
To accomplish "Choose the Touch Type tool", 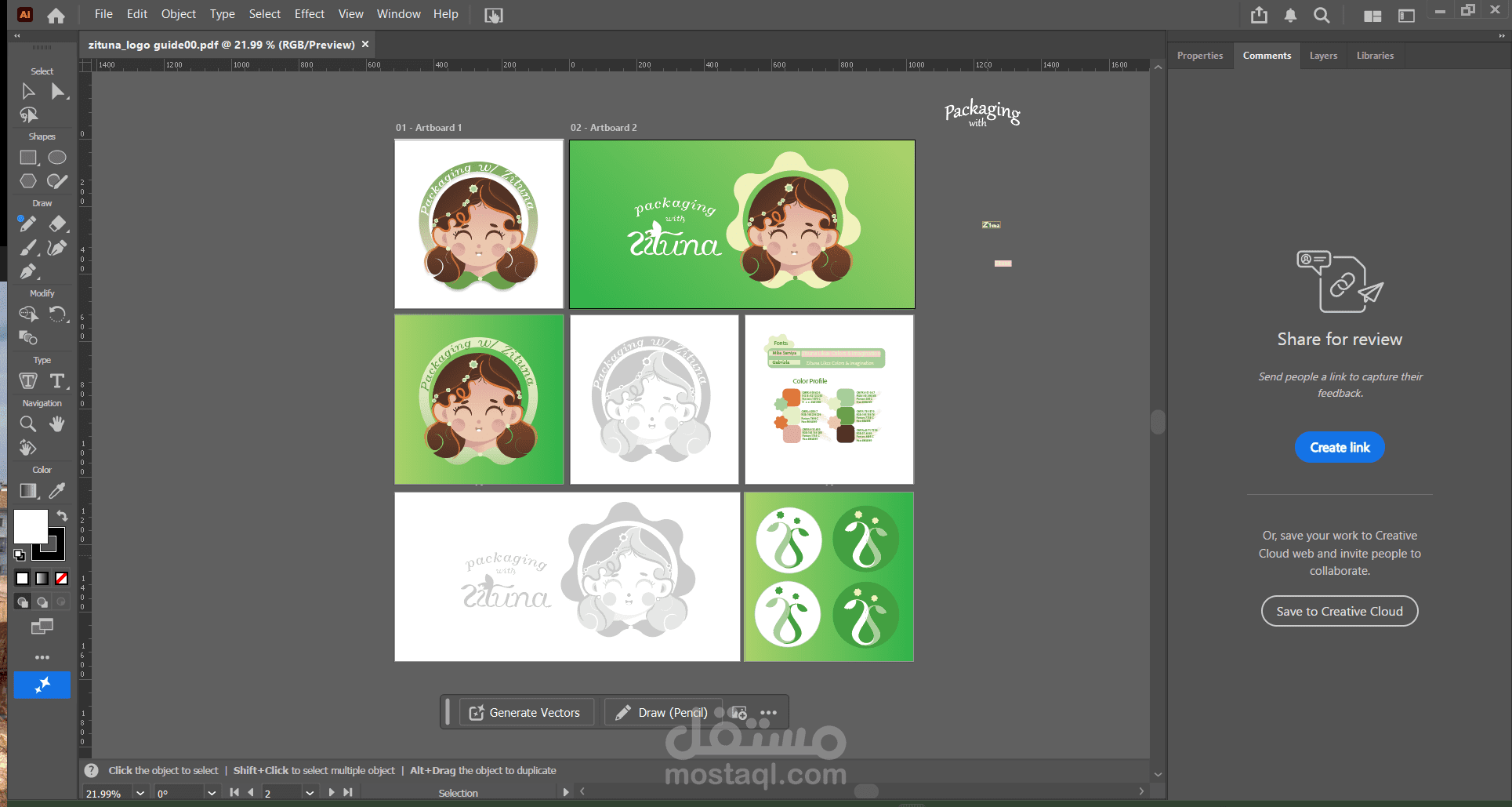I will (x=28, y=381).
